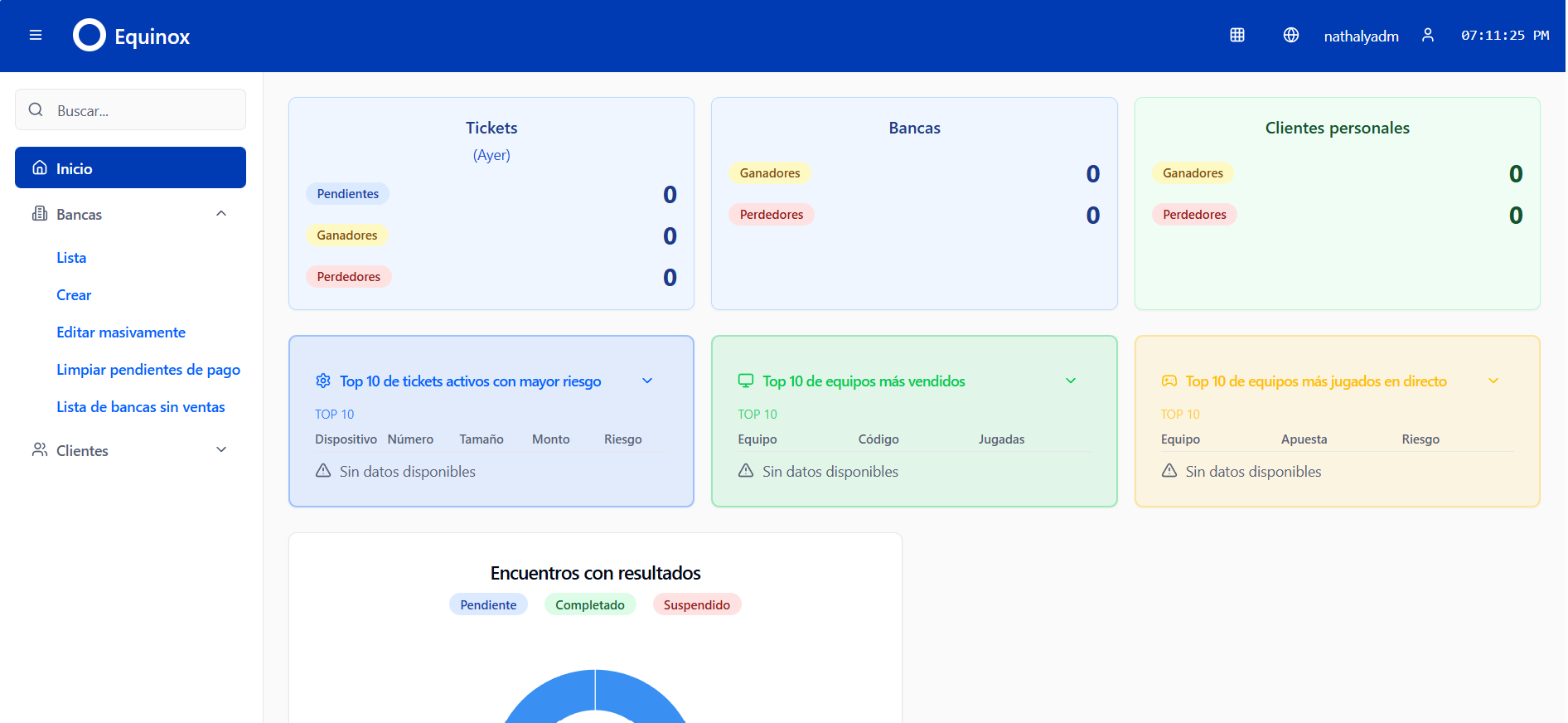Click the gamepad icon of live teams card
Screen dimensions: 1568x723
pos(1169,381)
